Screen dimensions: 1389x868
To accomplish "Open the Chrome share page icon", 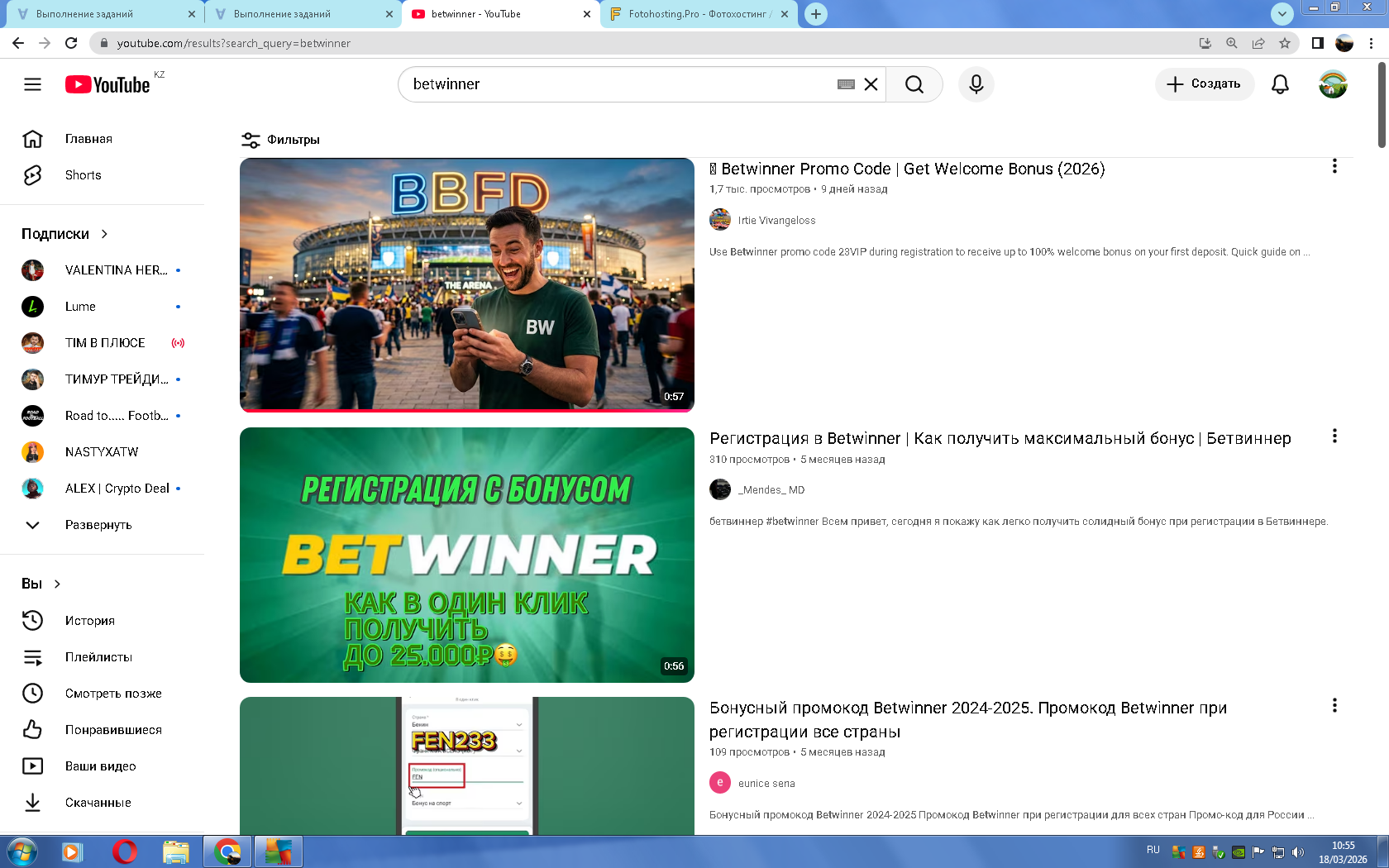I will coord(1258,43).
